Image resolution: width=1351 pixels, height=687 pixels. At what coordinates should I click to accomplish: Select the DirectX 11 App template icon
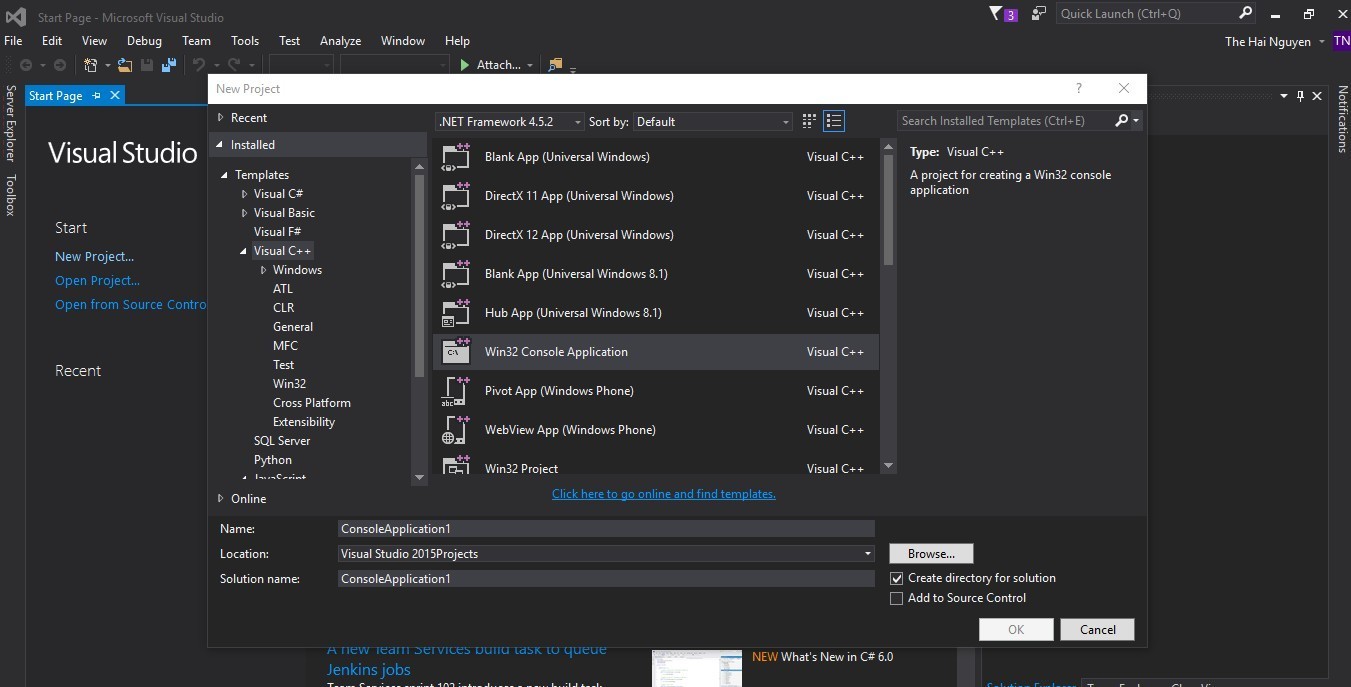(x=456, y=196)
